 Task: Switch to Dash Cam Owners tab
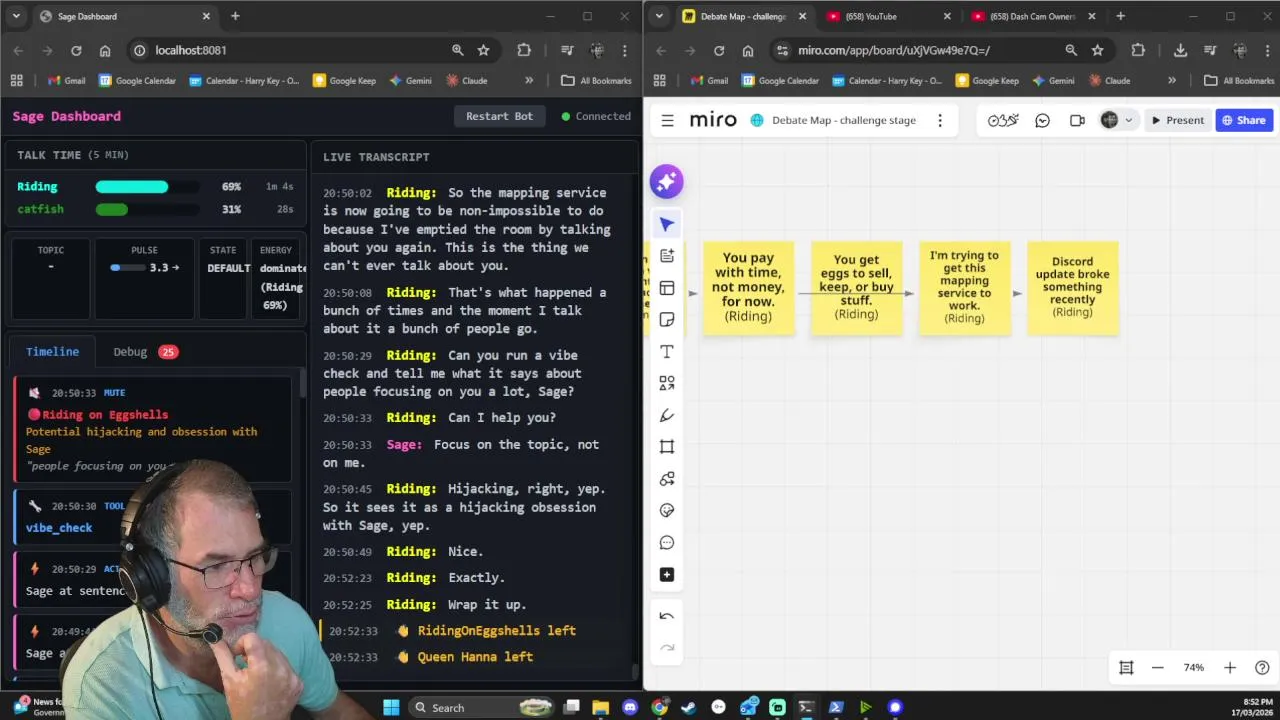coord(1033,16)
